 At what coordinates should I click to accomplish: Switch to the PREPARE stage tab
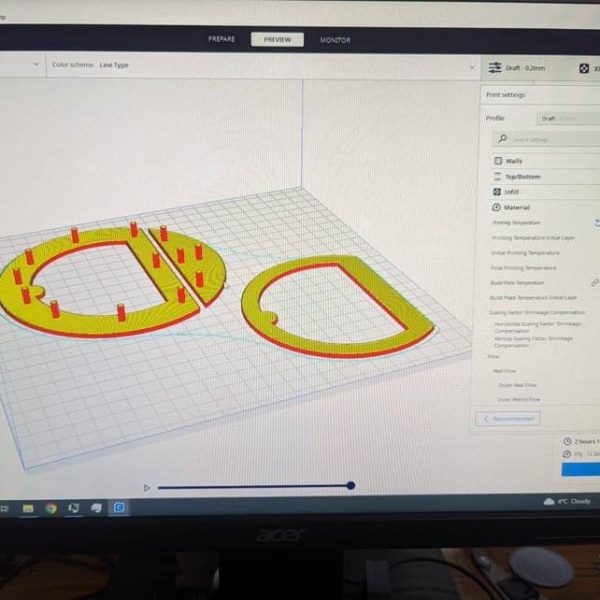pos(221,39)
